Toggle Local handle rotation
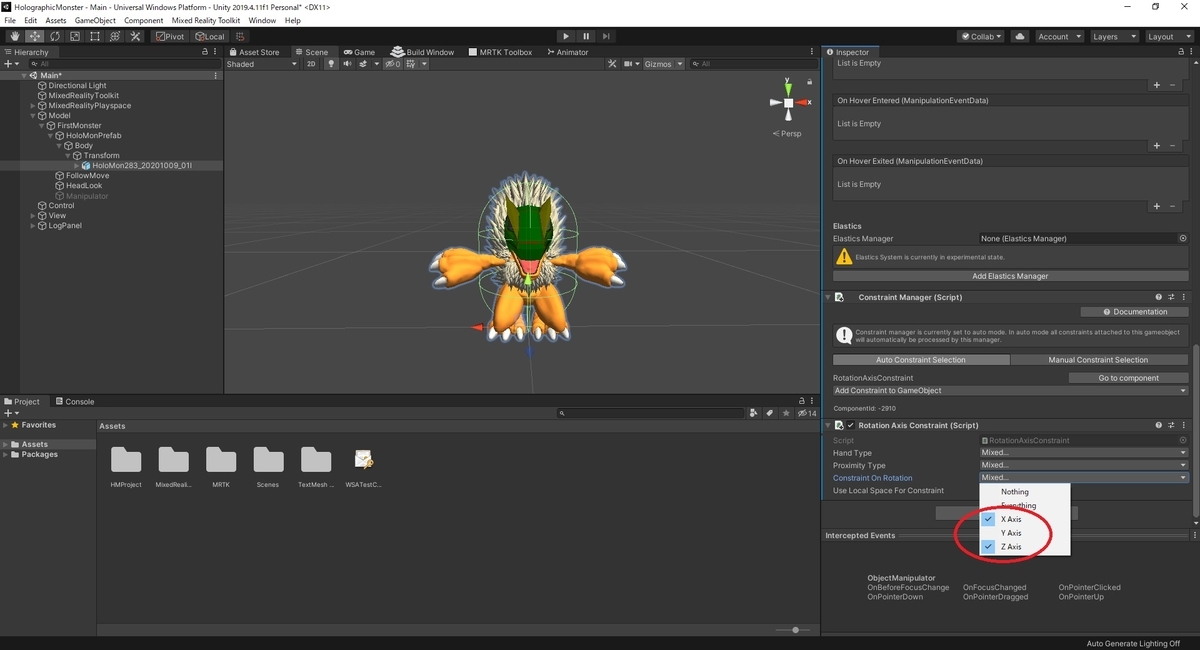The width and height of the screenshot is (1200, 650). (210, 36)
